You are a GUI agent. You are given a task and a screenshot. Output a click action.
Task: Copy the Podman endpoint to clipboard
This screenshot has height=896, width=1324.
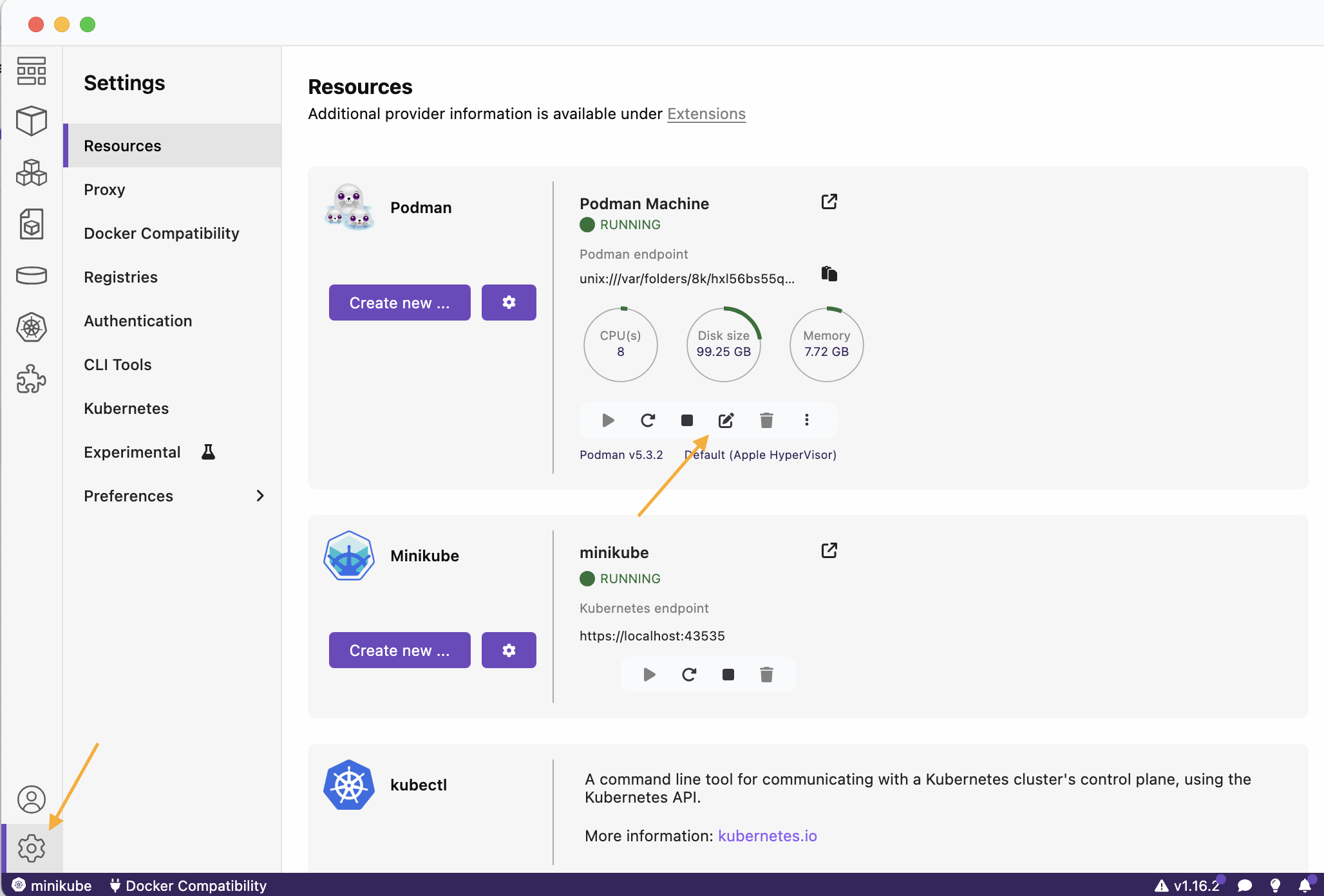coord(828,274)
